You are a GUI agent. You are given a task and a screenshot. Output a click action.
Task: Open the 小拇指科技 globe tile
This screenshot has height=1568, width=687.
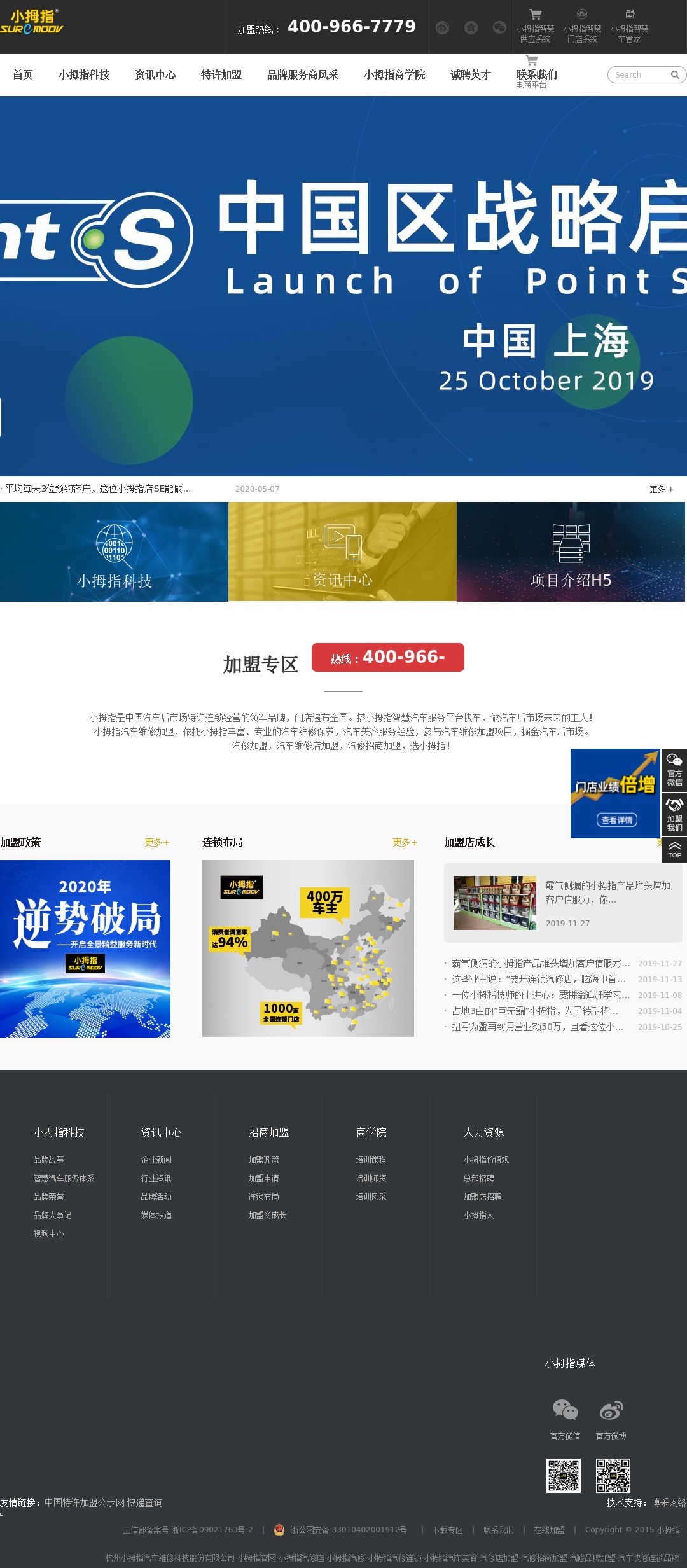114,552
